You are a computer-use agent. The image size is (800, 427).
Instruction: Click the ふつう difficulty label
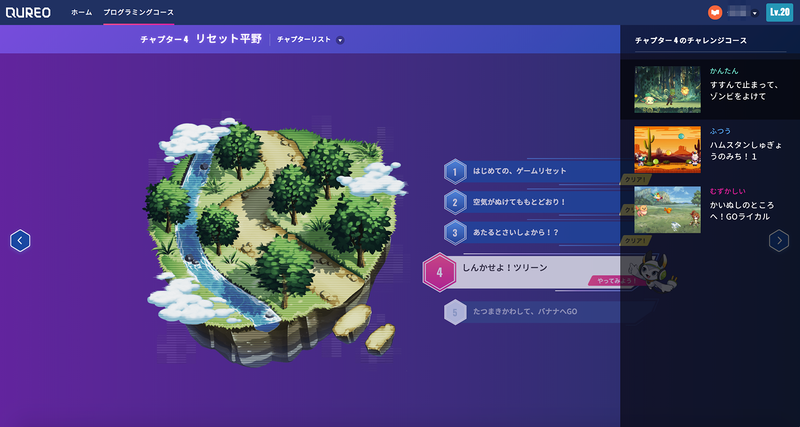(x=720, y=131)
